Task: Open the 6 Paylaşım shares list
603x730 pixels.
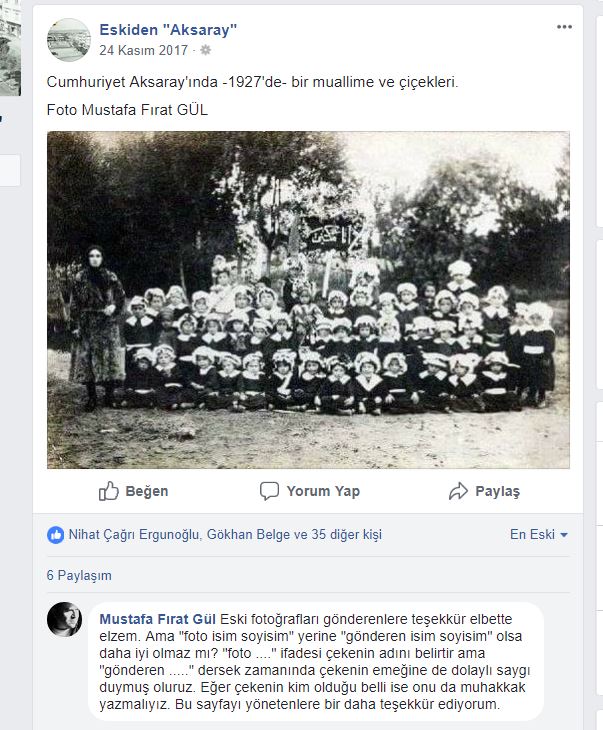Action: pyautogui.click(x=79, y=575)
